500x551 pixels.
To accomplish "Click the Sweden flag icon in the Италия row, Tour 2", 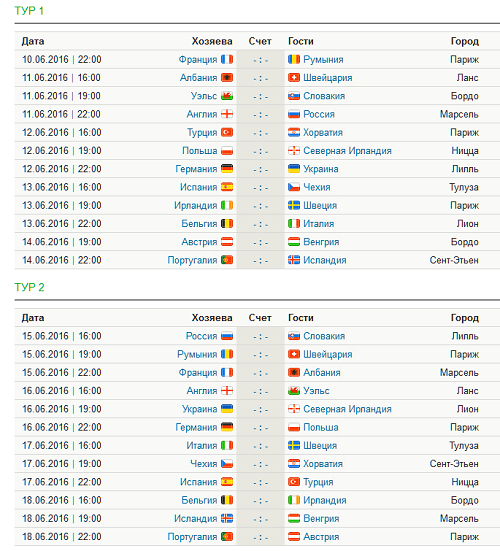I will (294, 446).
